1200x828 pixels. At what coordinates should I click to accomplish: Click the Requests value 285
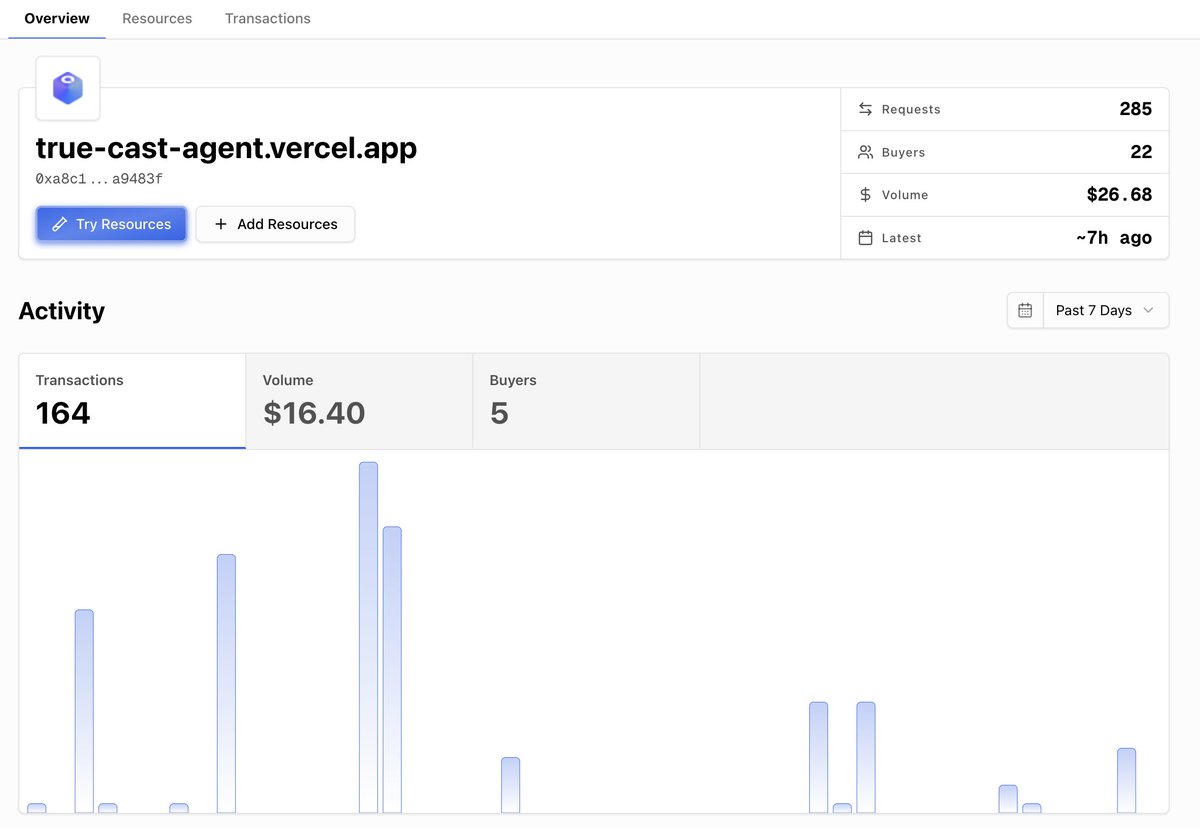[1136, 109]
